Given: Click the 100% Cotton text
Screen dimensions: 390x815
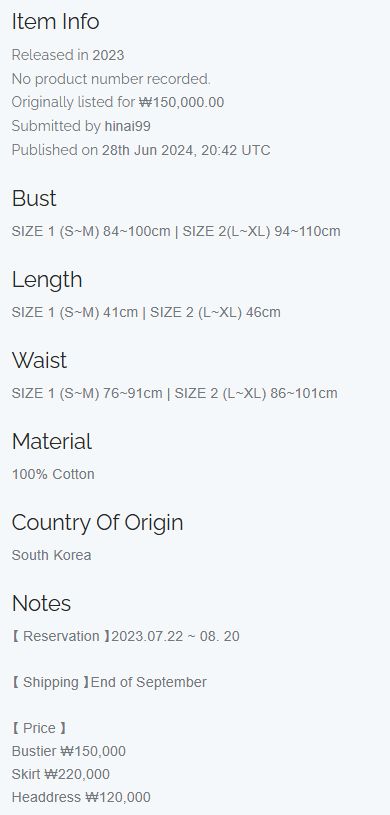Looking at the screenshot, I should tap(53, 474).
